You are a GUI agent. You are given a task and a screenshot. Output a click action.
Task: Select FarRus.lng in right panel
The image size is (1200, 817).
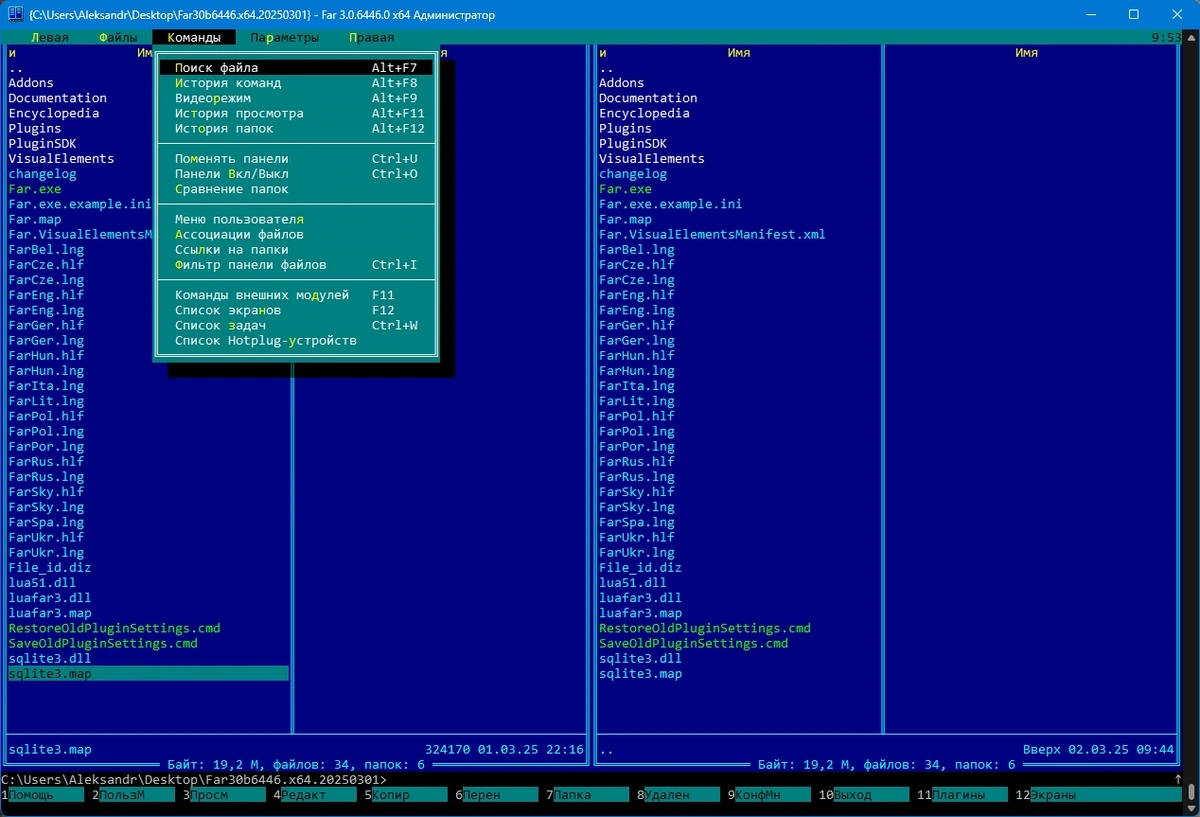point(637,477)
